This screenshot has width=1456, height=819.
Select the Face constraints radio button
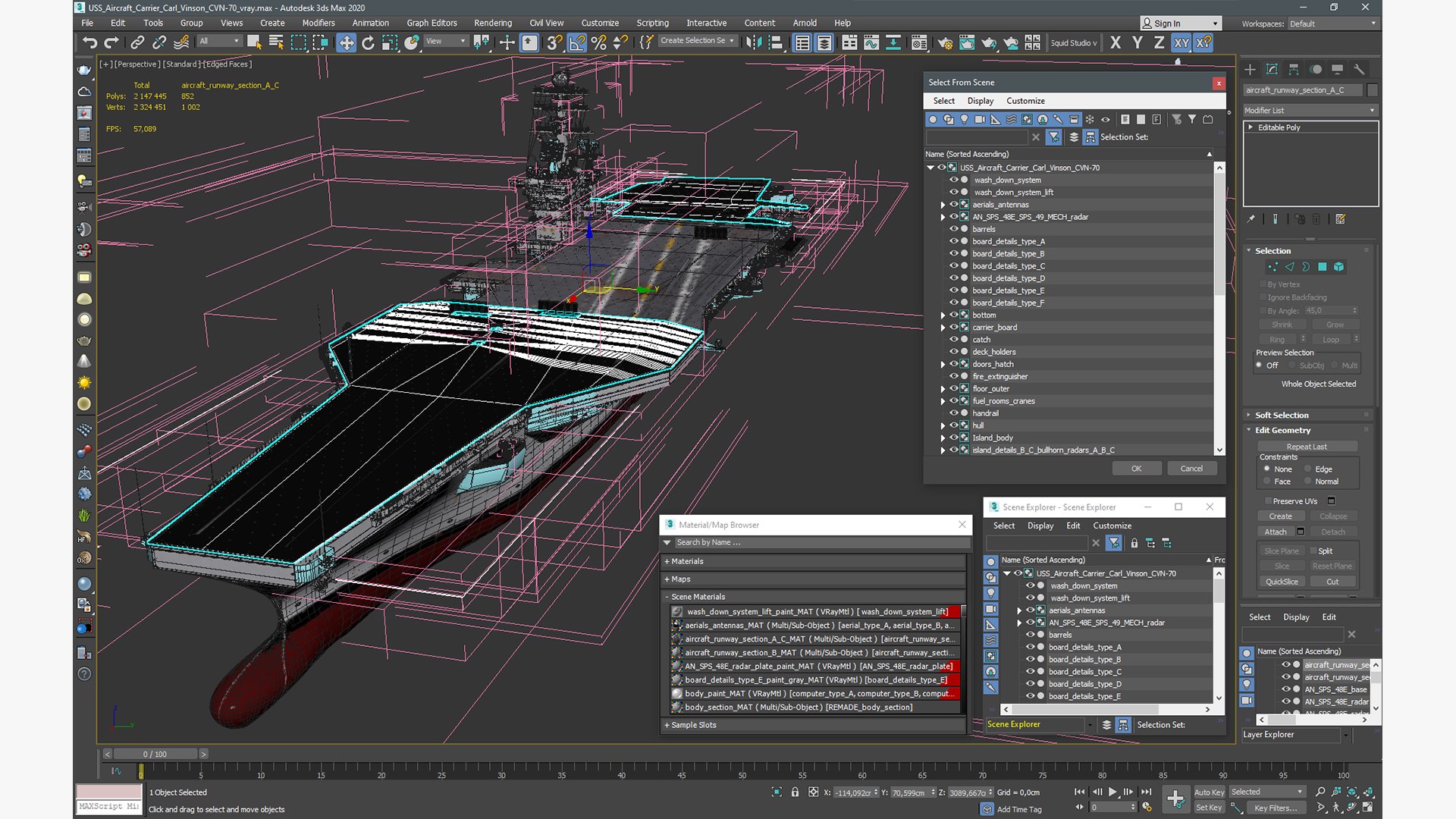1266,481
